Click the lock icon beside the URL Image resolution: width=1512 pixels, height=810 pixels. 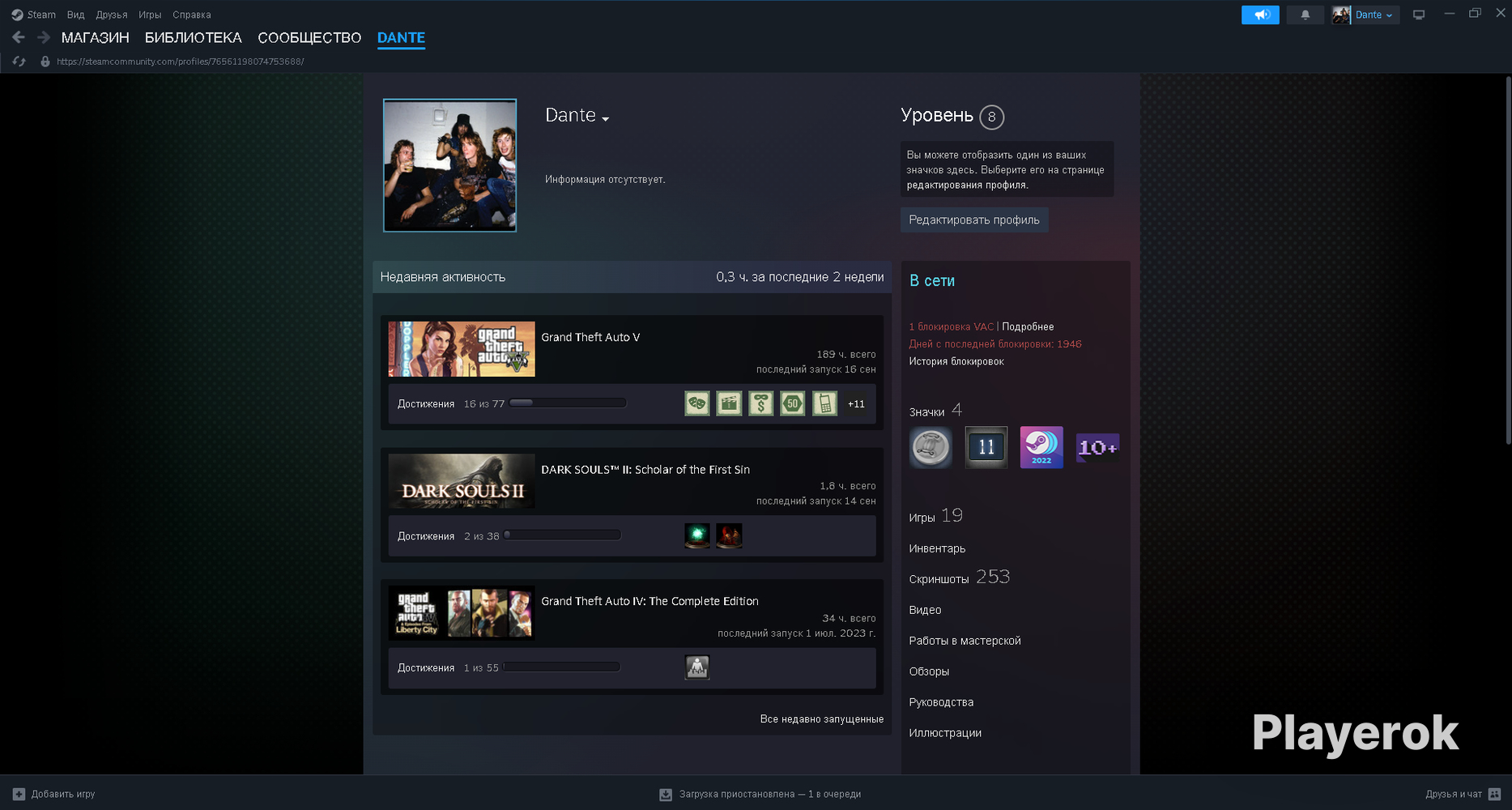[x=45, y=62]
